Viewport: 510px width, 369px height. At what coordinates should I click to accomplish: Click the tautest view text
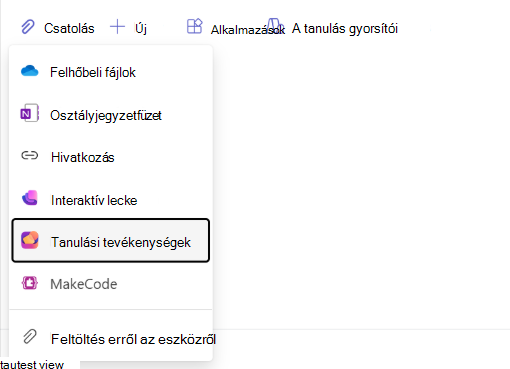[32, 364]
